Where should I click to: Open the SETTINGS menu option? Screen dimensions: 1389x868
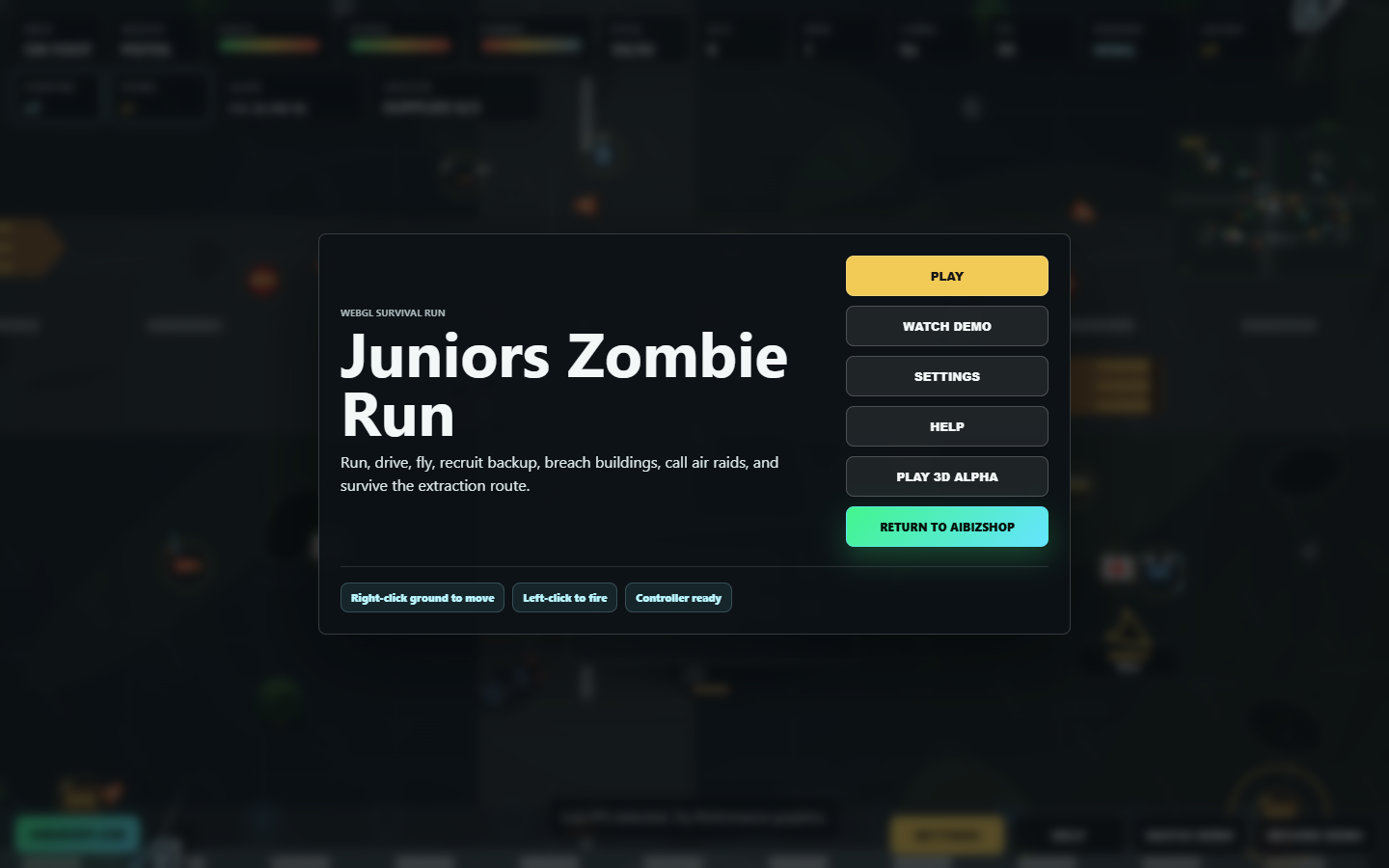click(946, 376)
